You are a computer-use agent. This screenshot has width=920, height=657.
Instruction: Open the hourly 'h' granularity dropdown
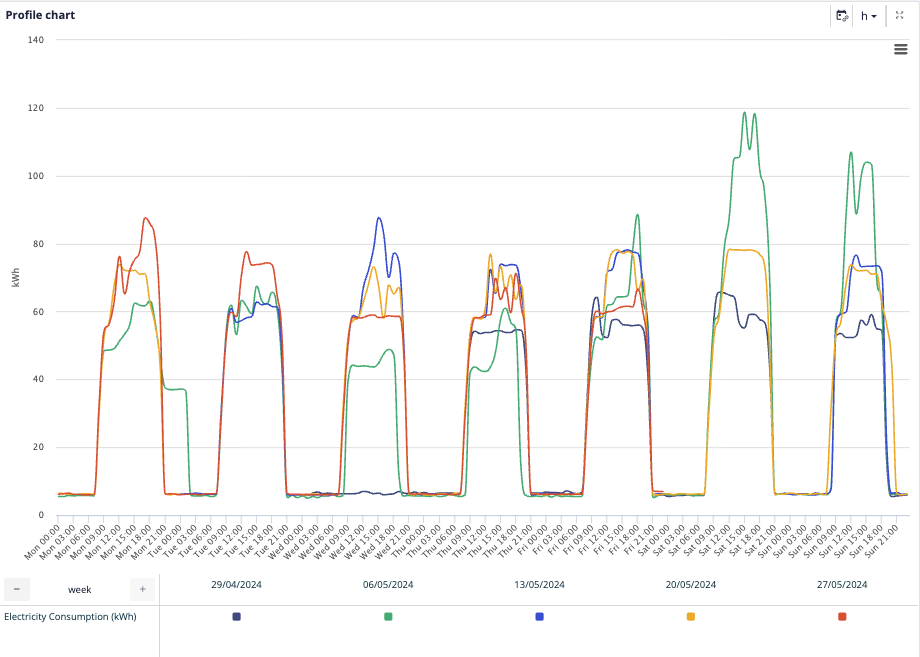(869, 16)
